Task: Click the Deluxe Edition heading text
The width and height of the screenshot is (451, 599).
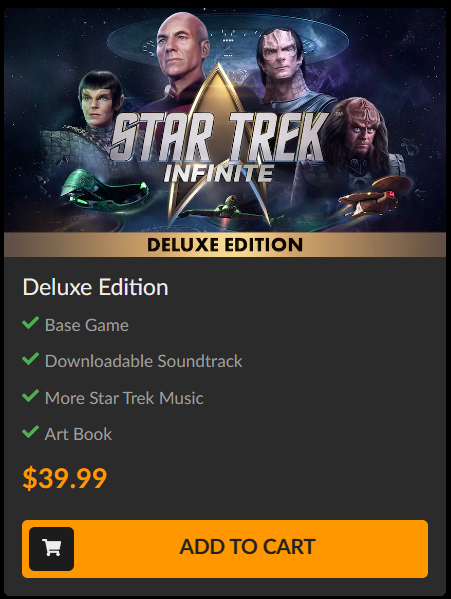Action: click(95, 287)
